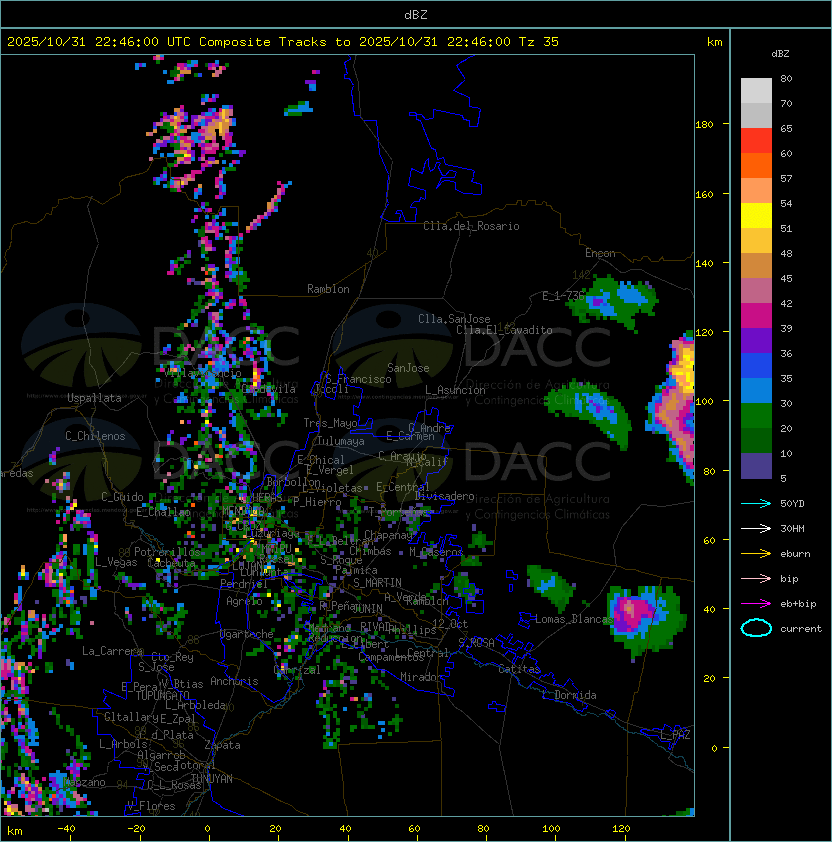Click the Mirador place label
This screenshot has width=832, height=842.
pos(421,677)
